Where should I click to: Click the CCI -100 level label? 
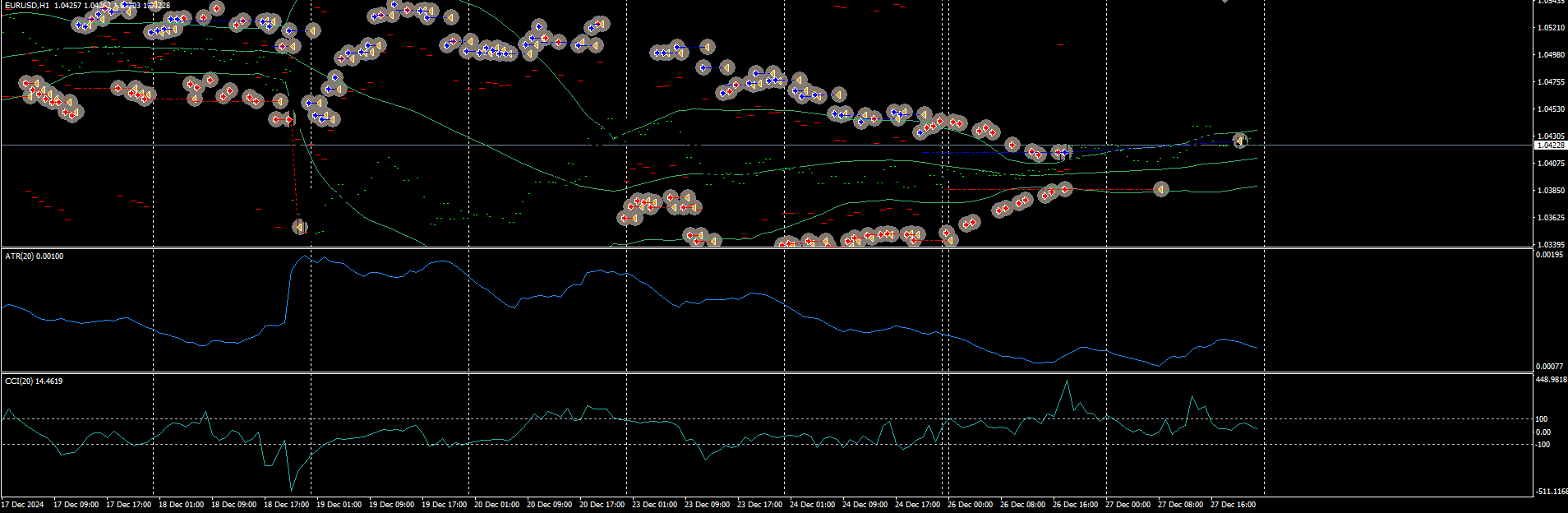pos(1543,445)
